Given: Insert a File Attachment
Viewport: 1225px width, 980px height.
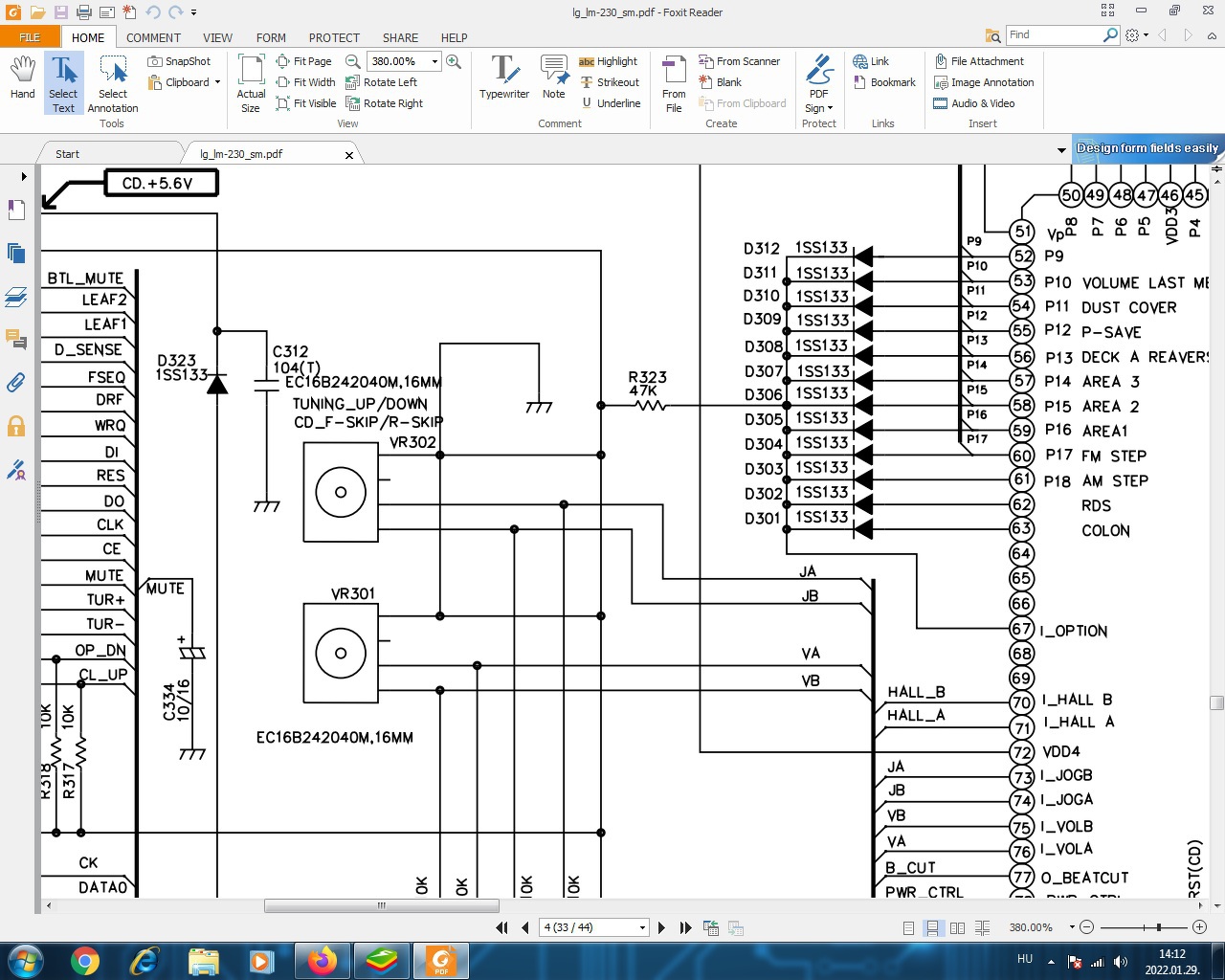Looking at the screenshot, I should (x=979, y=61).
